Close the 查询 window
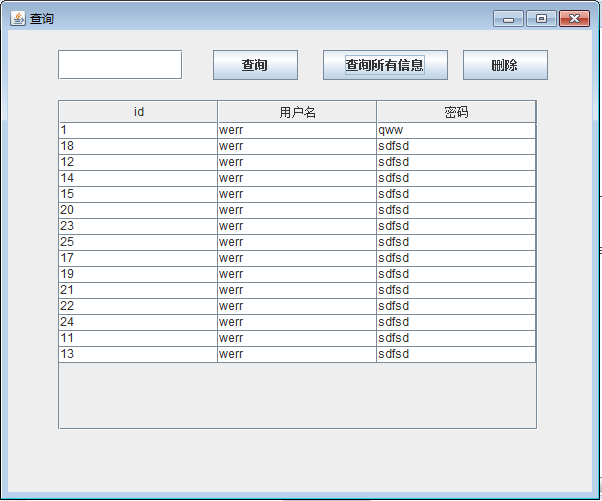602x501 pixels. pos(574,18)
